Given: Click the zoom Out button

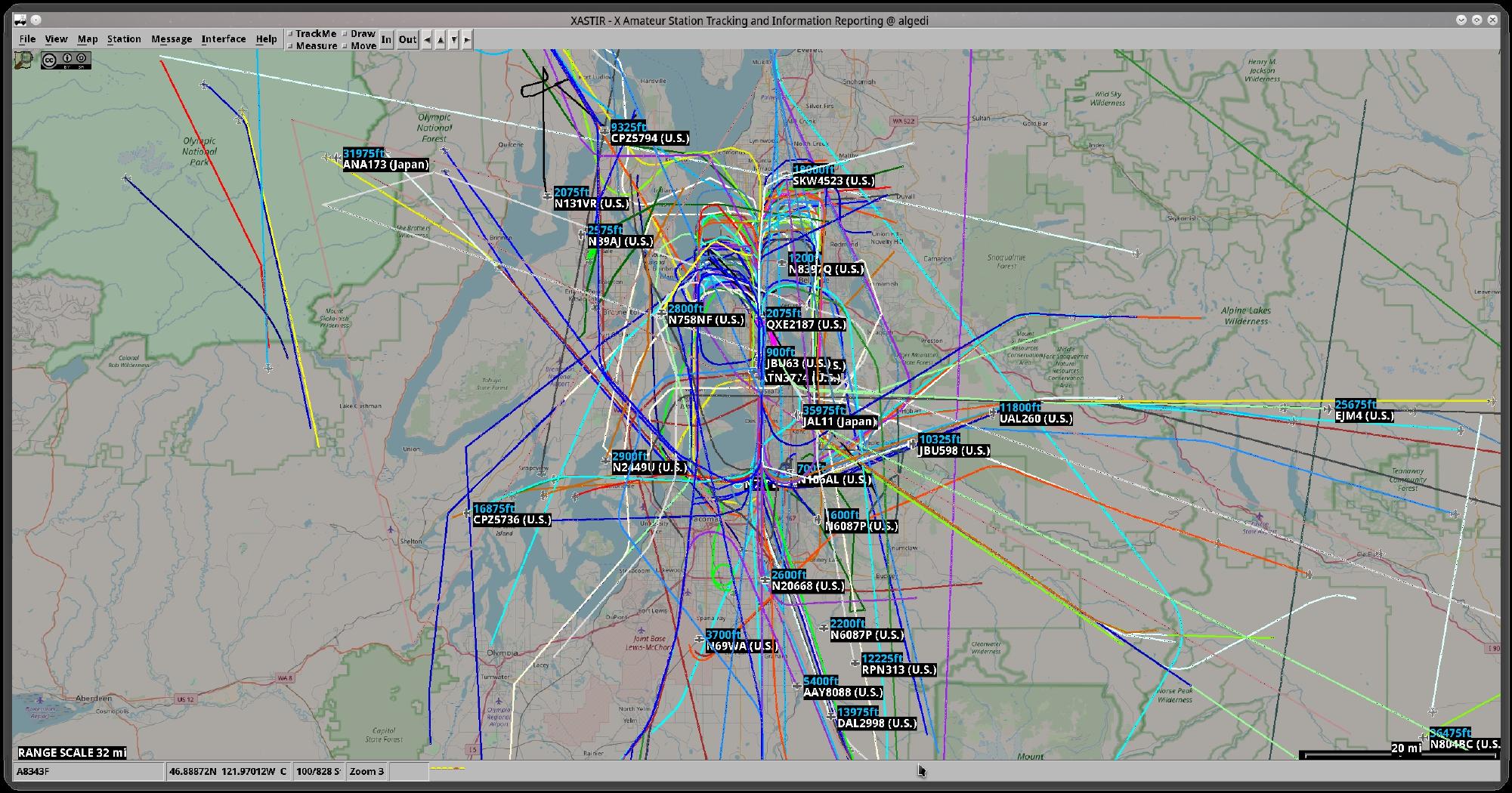Looking at the screenshot, I should (x=407, y=40).
